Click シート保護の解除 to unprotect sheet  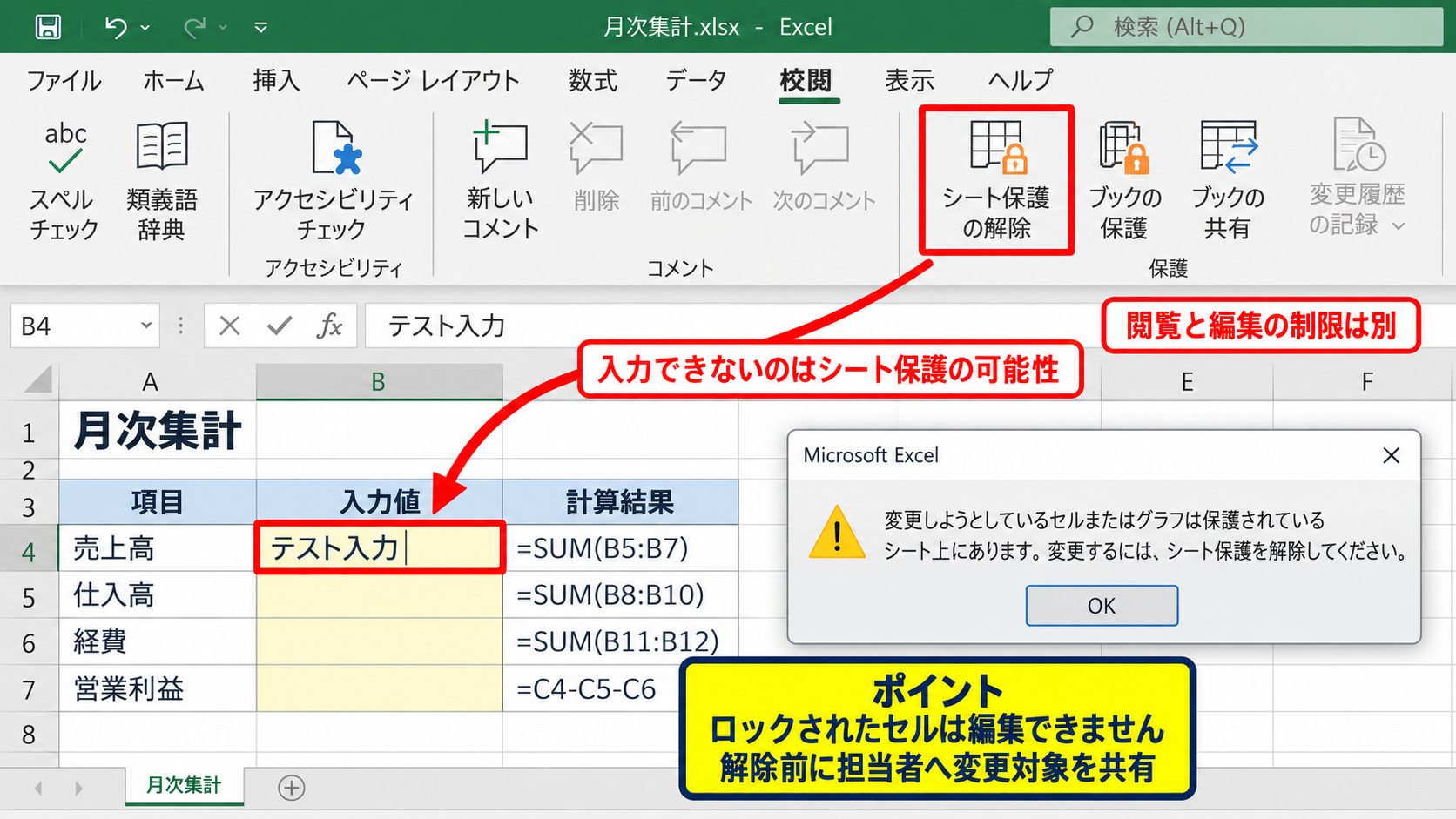(x=996, y=181)
